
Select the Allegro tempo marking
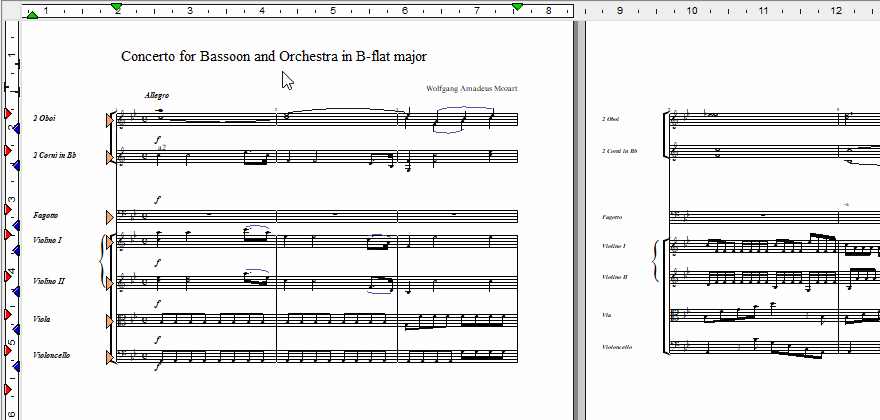(156, 95)
